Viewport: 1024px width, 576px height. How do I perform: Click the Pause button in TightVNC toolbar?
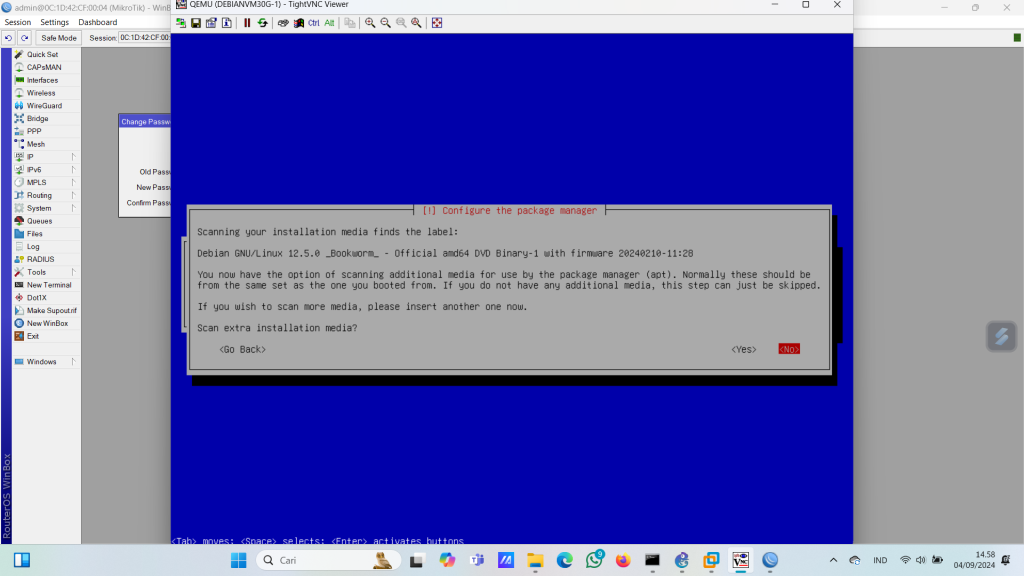[x=247, y=23]
